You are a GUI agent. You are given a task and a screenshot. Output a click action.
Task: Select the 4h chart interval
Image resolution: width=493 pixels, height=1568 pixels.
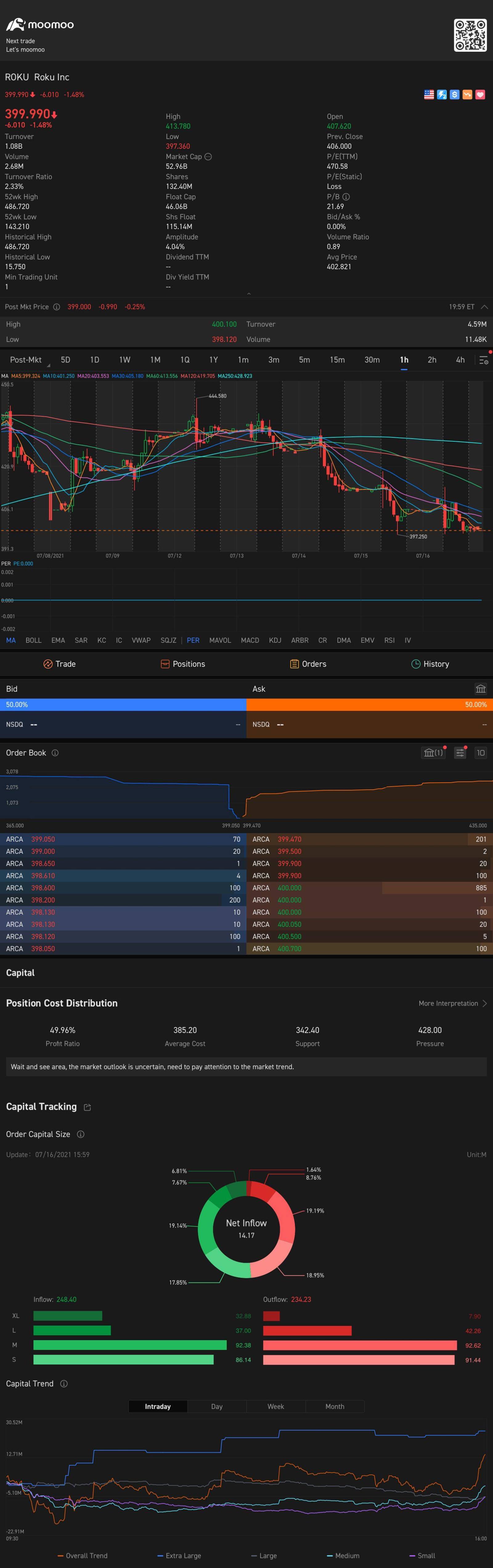pyautogui.click(x=460, y=360)
